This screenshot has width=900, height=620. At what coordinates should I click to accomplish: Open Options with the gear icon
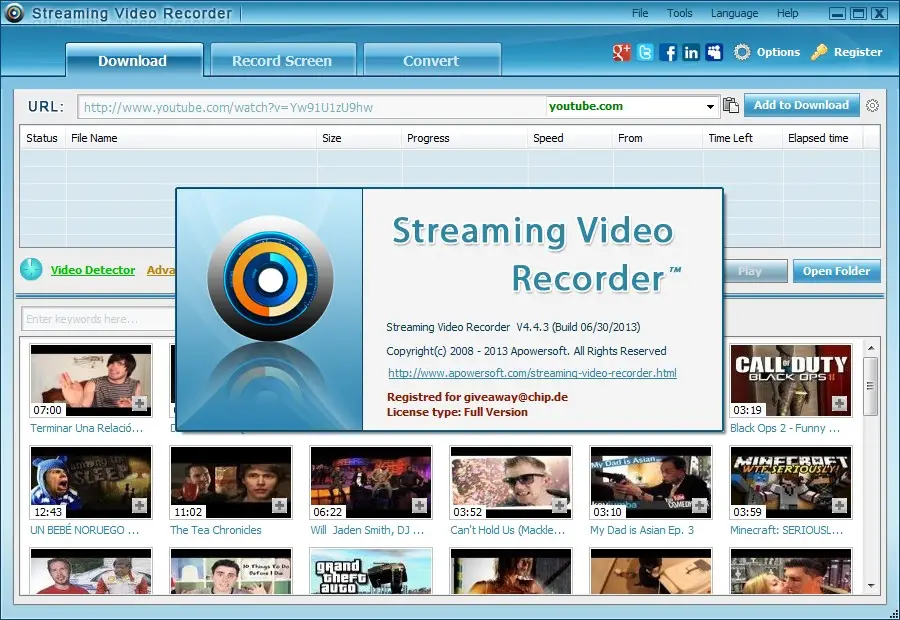tap(742, 52)
